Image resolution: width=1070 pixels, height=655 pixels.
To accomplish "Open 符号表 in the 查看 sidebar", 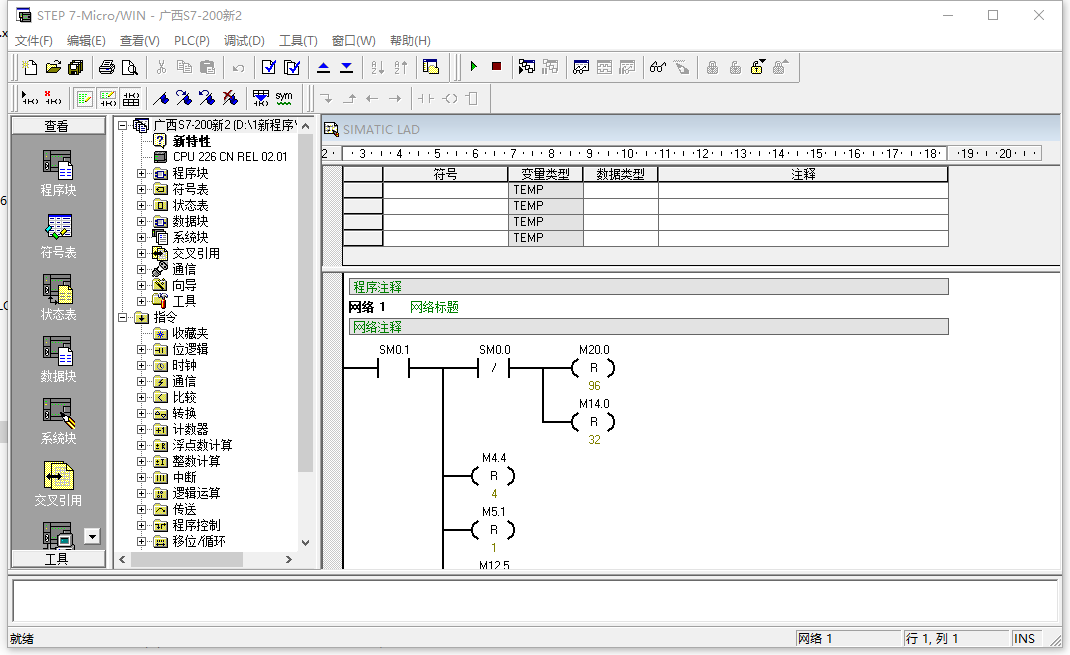I will tap(58, 236).
